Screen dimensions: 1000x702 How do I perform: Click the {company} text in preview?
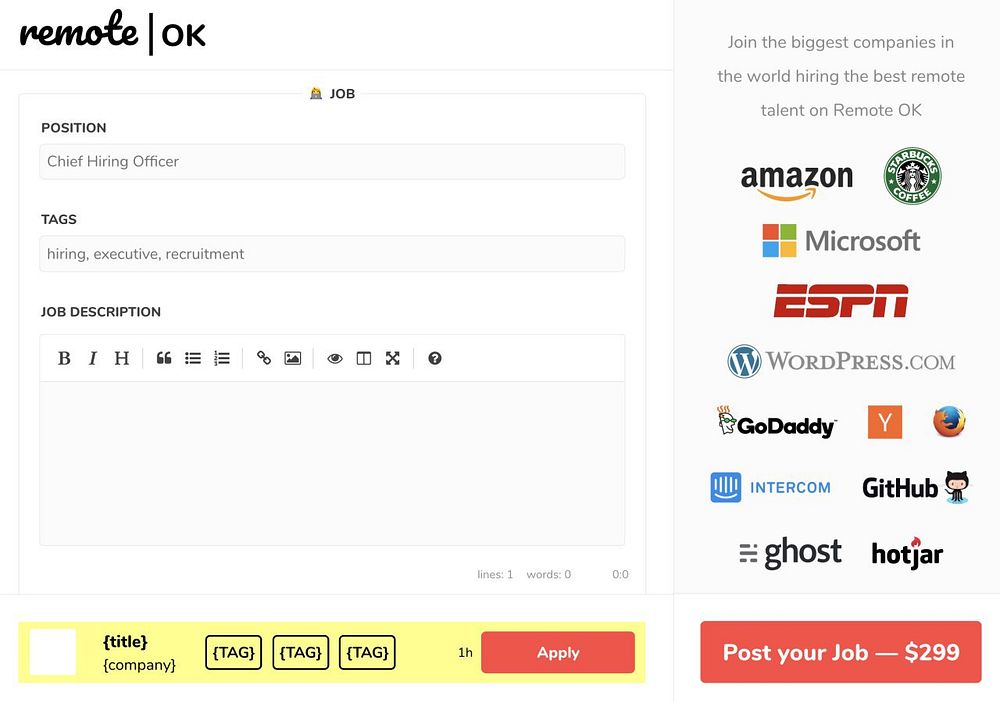pyautogui.click(x=139, y=665)
